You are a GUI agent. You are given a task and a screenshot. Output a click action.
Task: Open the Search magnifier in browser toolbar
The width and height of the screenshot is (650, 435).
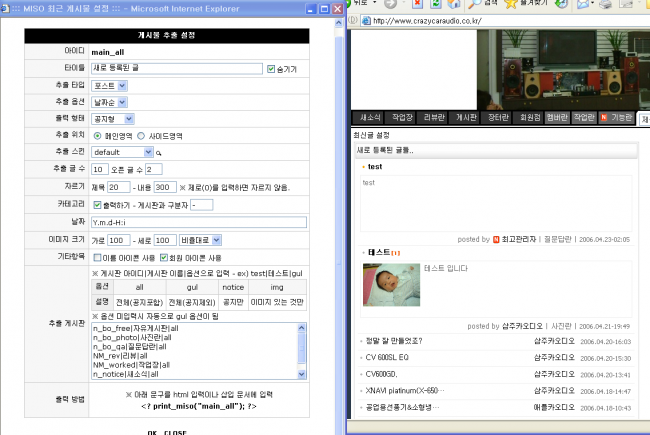coord(474,5)
